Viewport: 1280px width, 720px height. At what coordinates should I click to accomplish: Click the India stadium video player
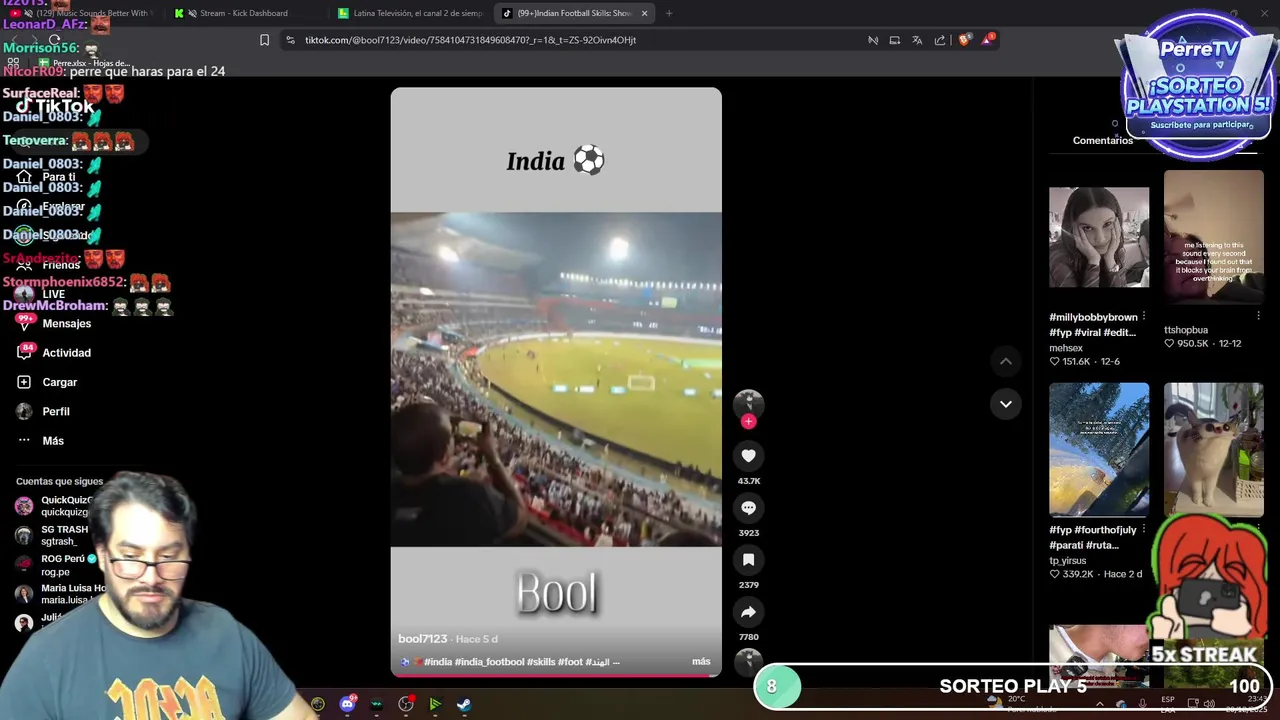(556, 380)
